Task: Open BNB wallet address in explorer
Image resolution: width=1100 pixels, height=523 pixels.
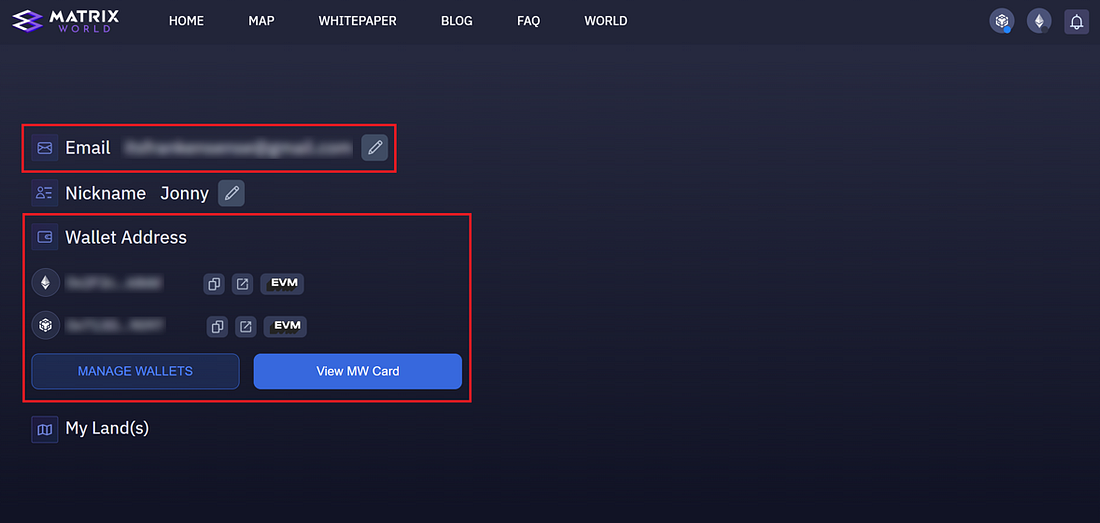Action: tap(245, 326)
